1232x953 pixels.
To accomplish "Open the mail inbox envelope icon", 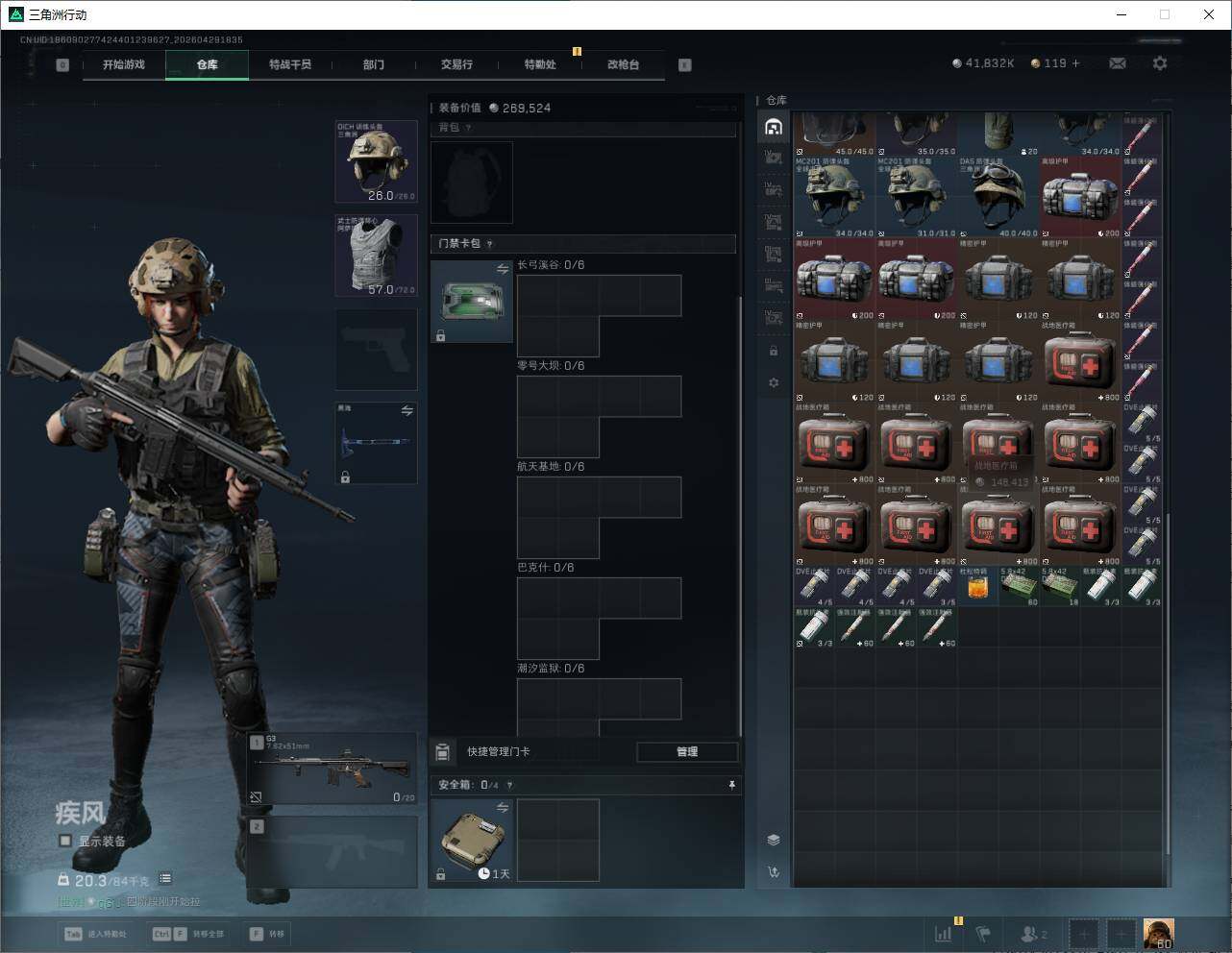I will click(1118, 63).
